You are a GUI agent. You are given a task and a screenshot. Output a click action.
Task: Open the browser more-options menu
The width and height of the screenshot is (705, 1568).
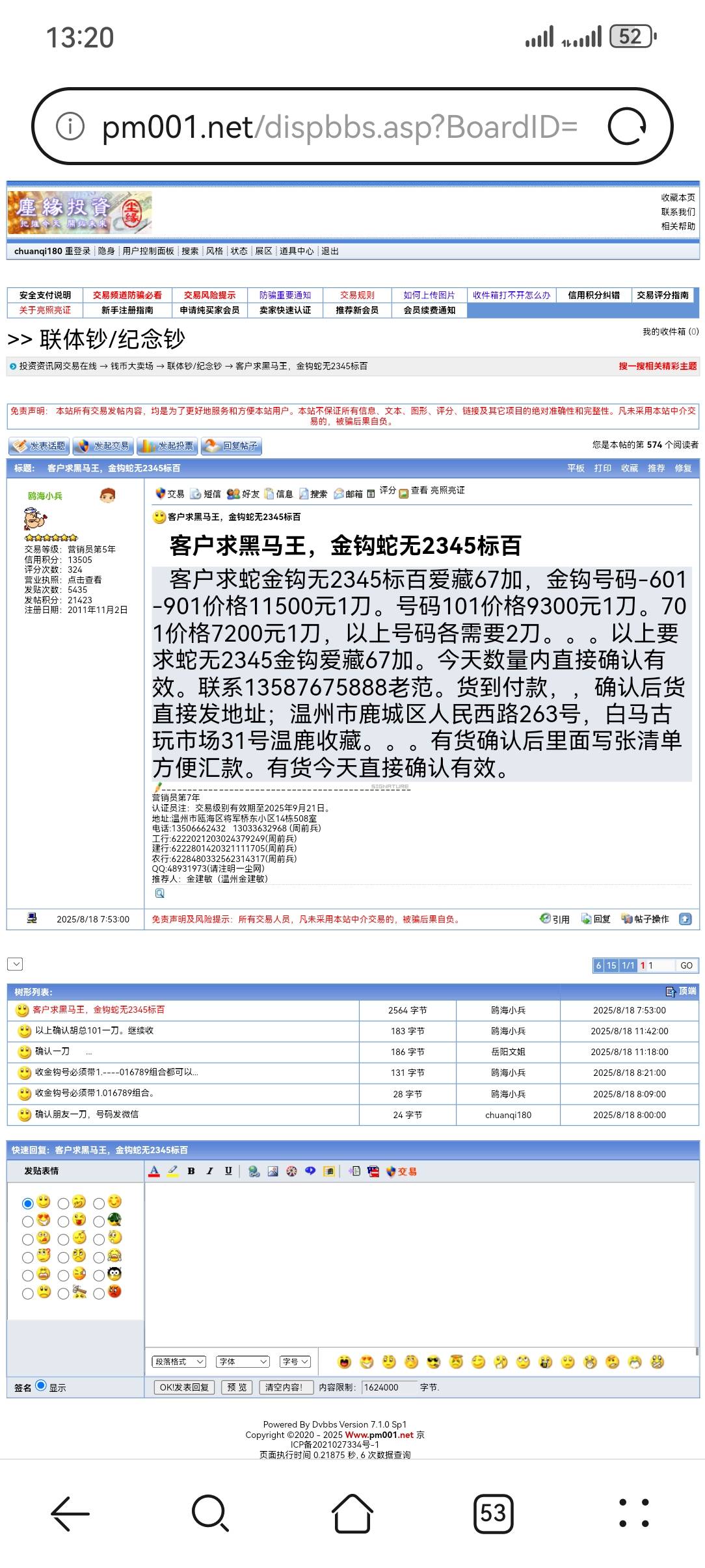point(633,1513)
